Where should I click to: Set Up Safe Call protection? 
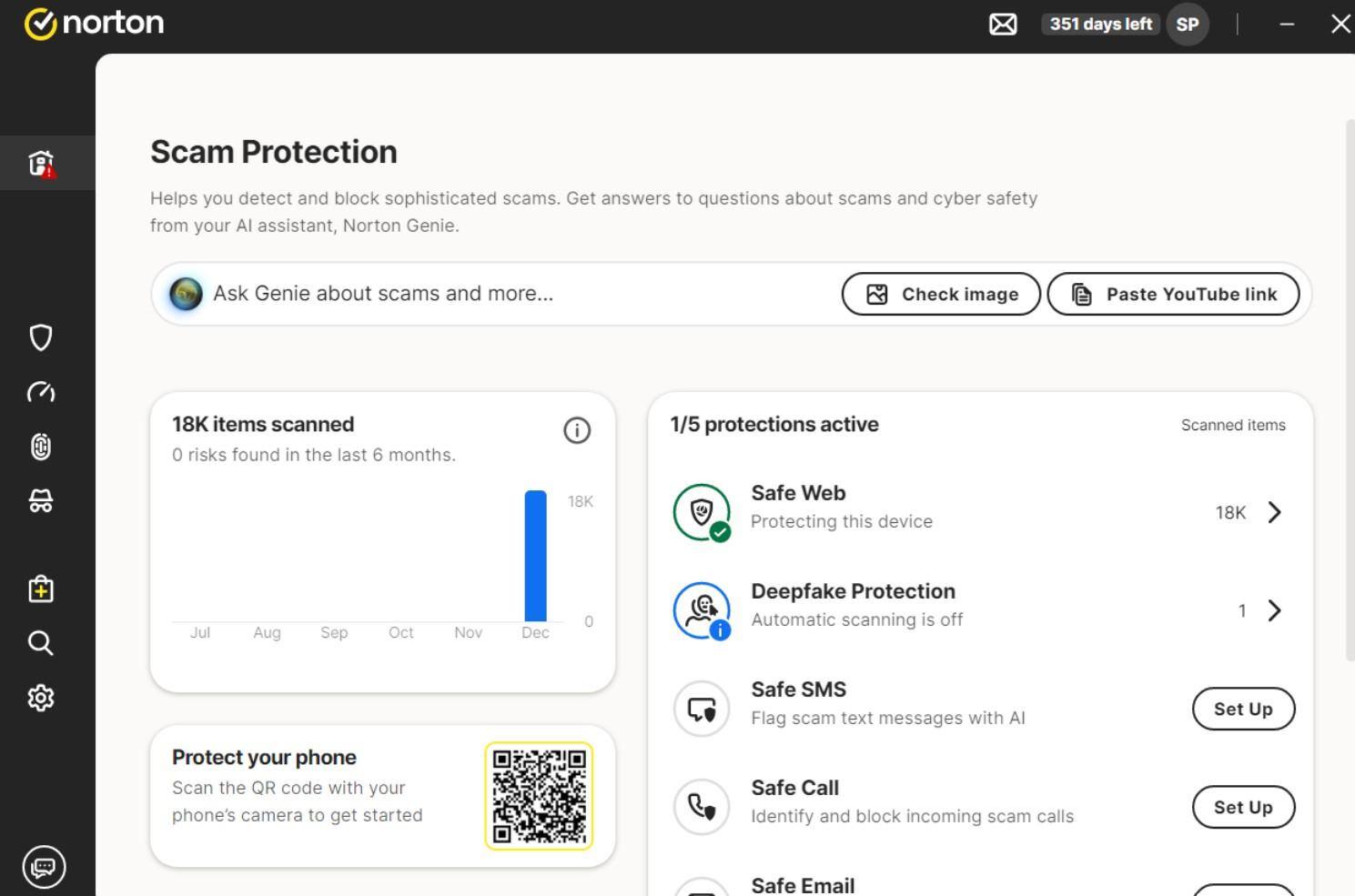coord(1243,807)
